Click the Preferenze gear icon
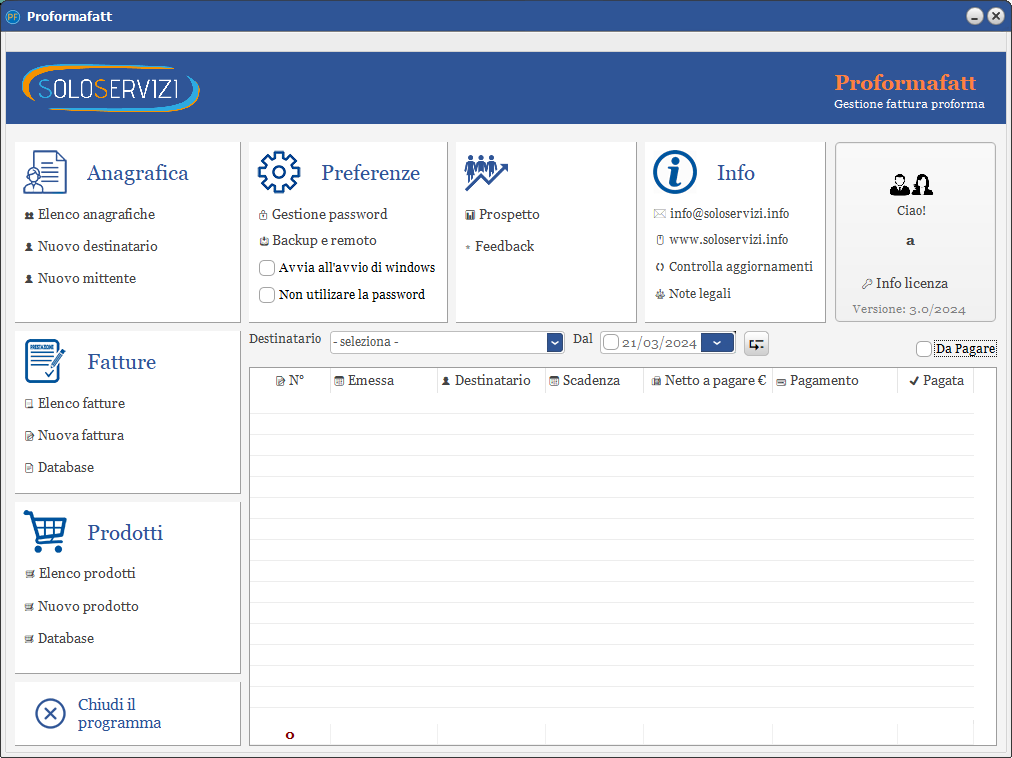Screen dimensions: 1012x758 [279, 172]
